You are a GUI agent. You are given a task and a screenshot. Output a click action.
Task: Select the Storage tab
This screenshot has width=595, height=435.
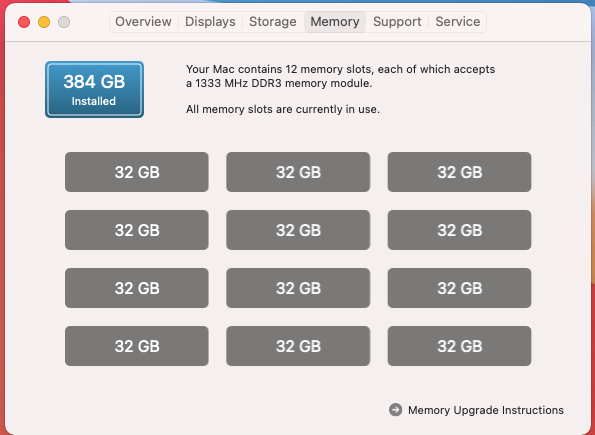(273, 22)
